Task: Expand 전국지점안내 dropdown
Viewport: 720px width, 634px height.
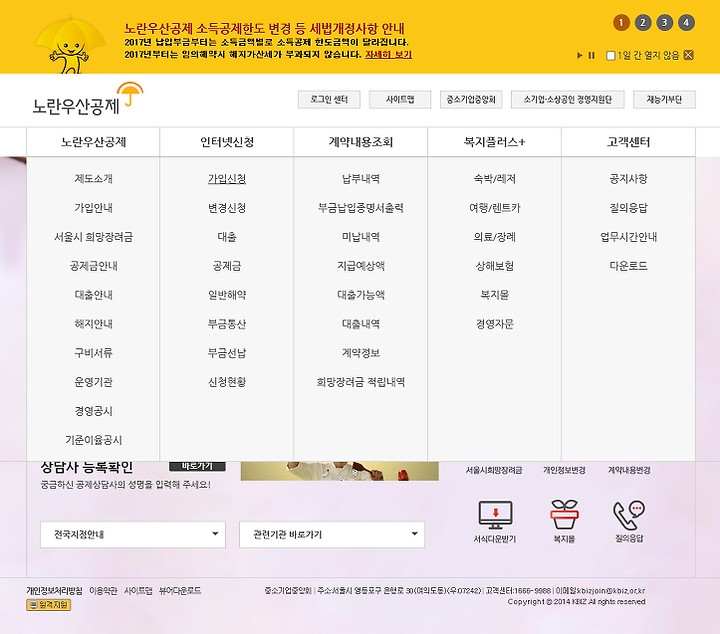Action: tap(133, 534)
